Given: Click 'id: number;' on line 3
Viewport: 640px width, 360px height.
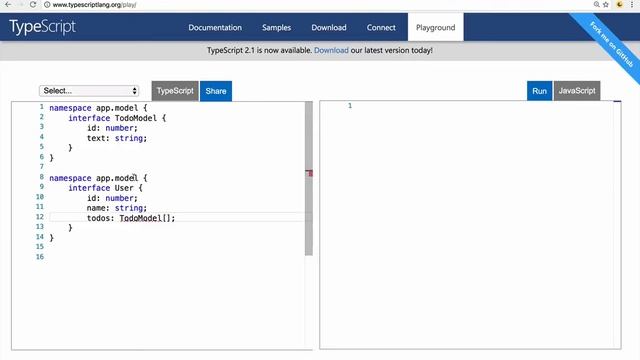Looking at the screenshot, I should 112,128.
